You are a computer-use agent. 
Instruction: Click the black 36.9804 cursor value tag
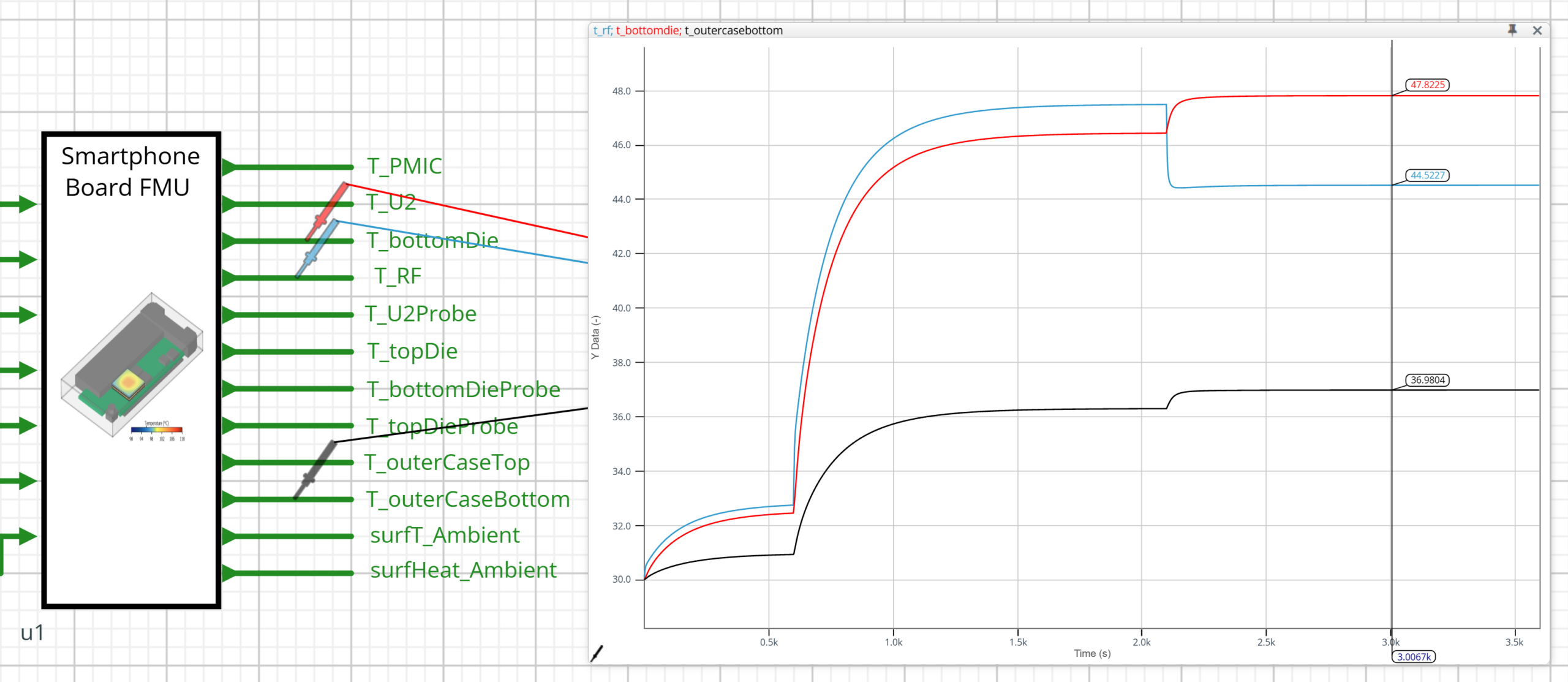1427,380
